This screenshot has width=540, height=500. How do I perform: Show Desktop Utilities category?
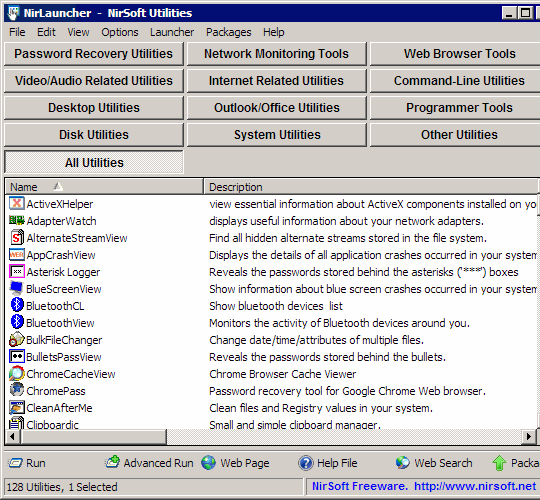coord(94,108)
